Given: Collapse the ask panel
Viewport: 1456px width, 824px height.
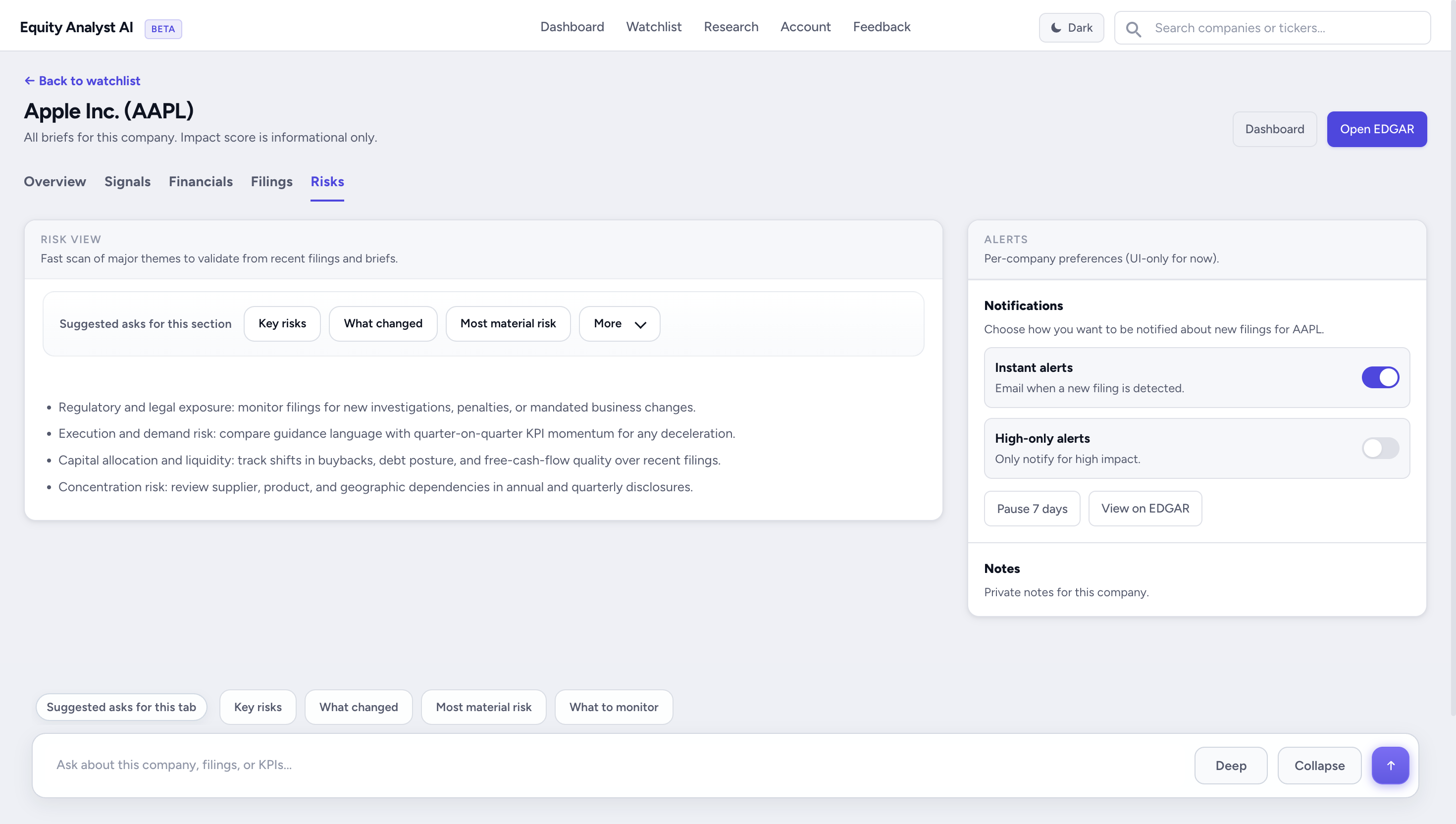Looking at the screenshot, I should point(1318,765).
